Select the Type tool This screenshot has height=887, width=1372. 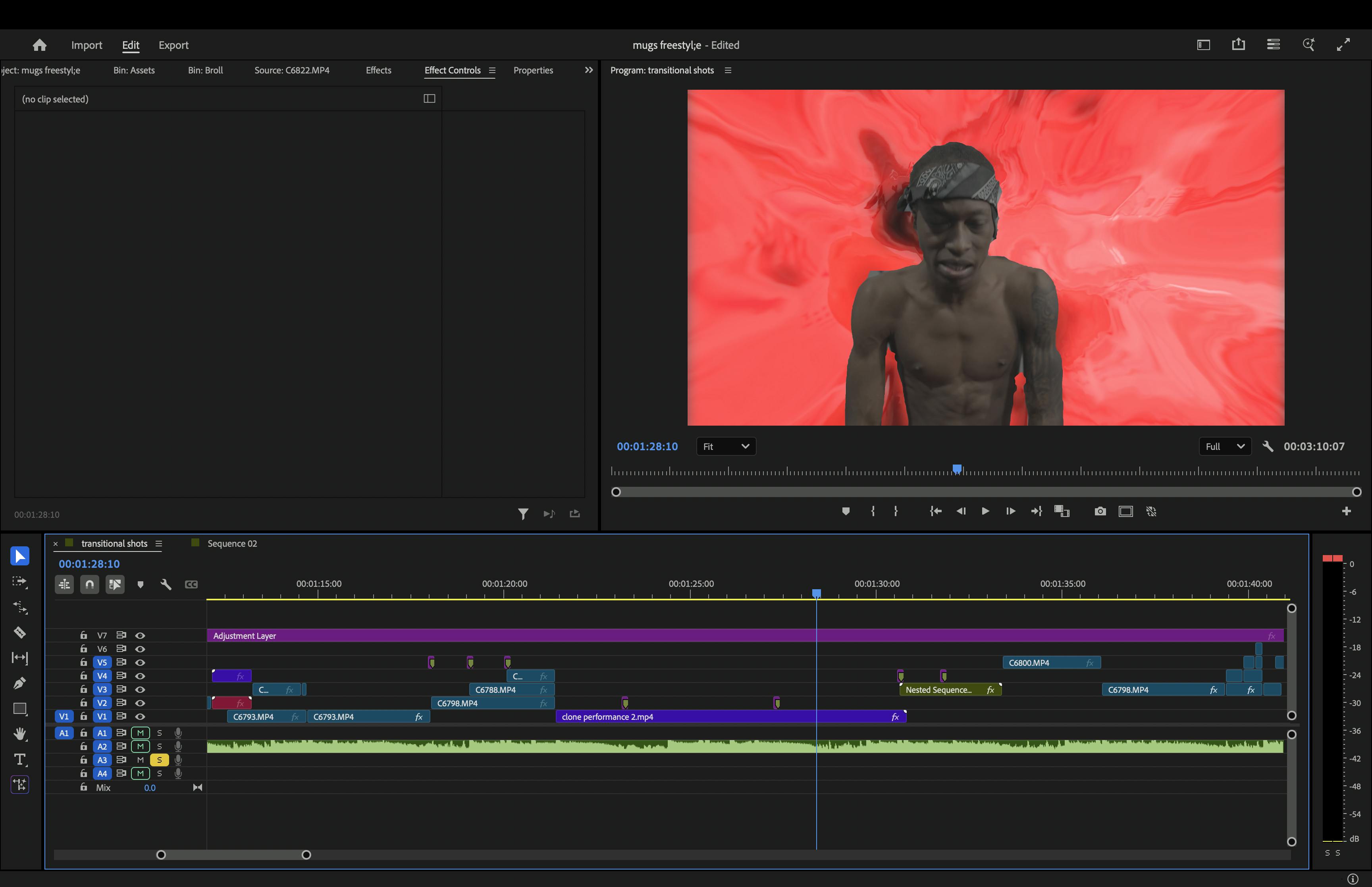(x=19, y=760)
